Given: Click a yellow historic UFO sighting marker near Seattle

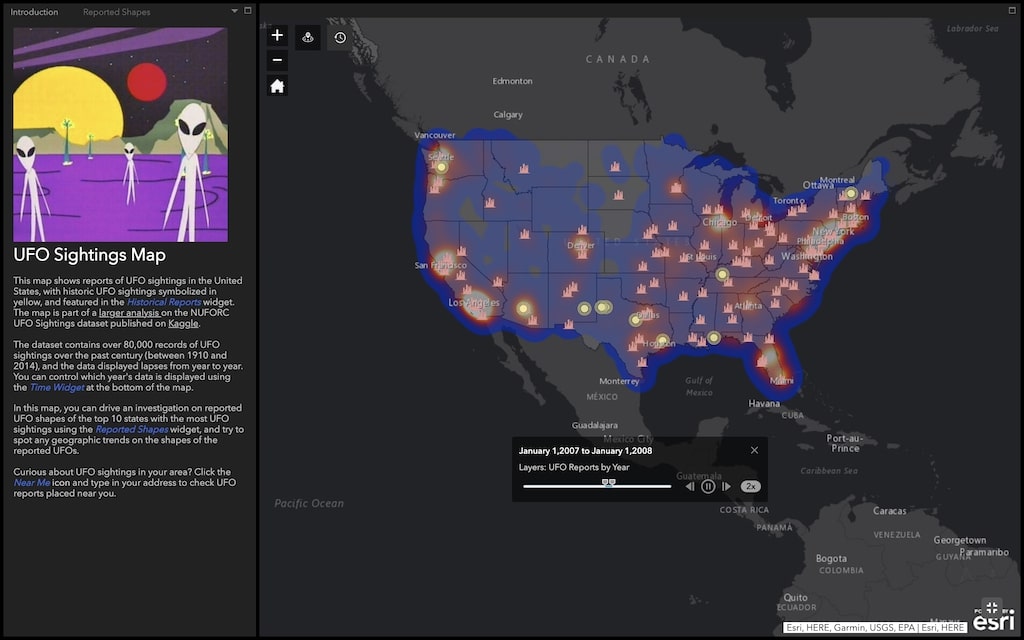Looking at the screenshot, I should 440,167.
